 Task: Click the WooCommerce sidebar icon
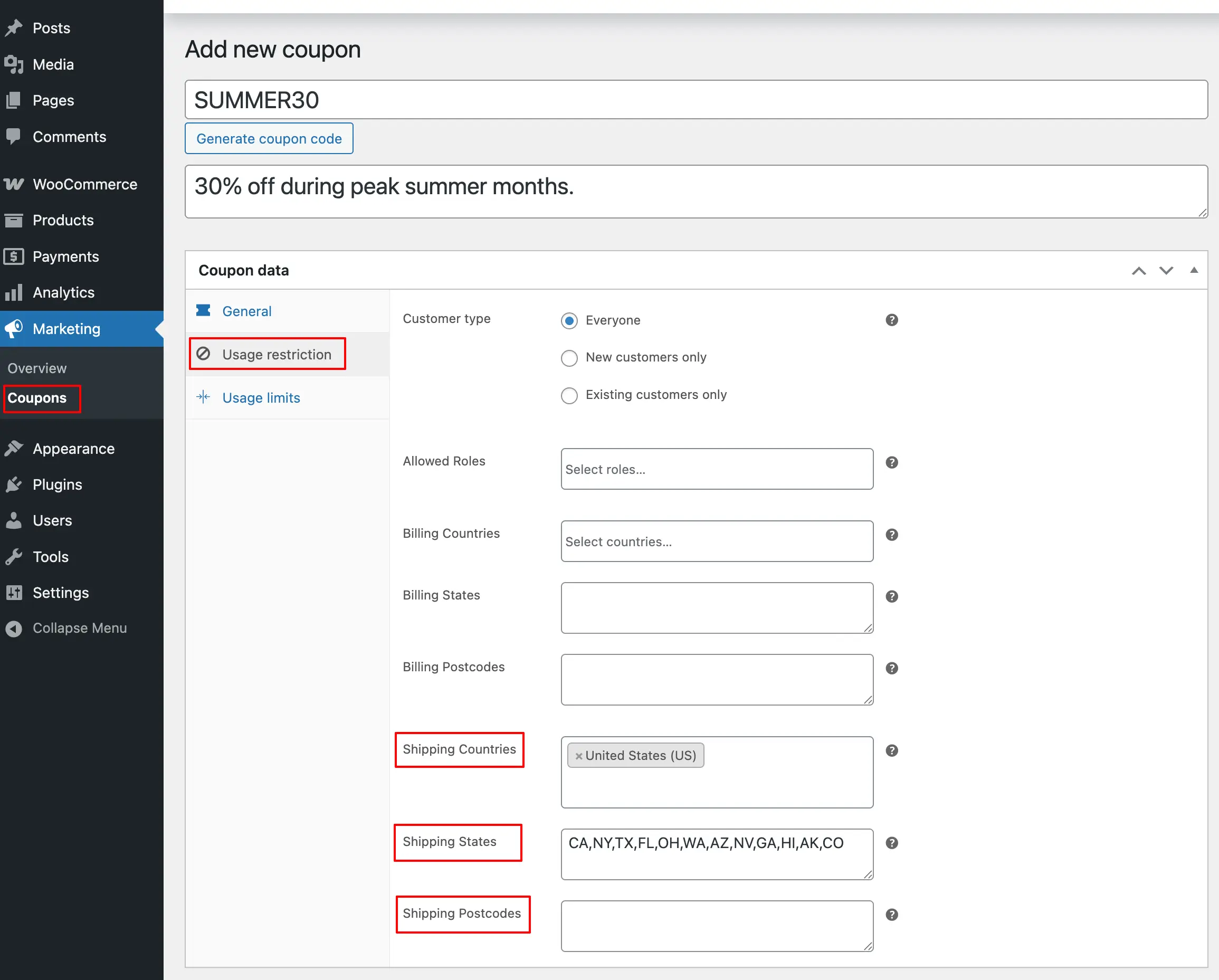(15, 184)
